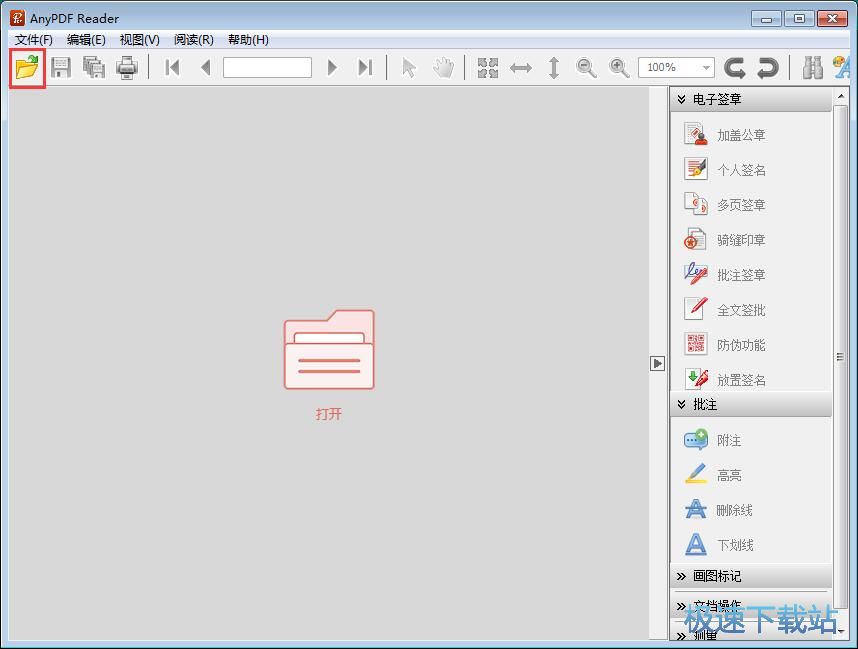Collapse the 批注 panel section
The height and width of the screenshot is (649, 858).
click(682, 404)
